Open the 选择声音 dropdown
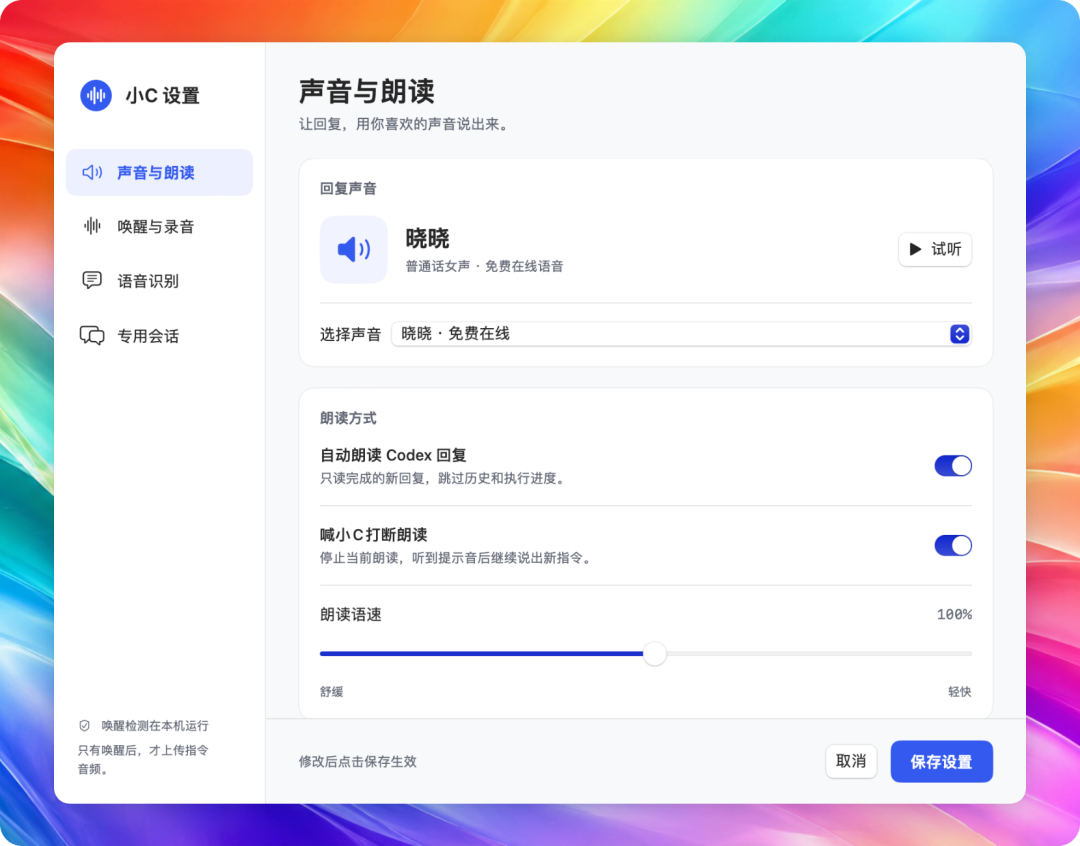 click(681, 334)
